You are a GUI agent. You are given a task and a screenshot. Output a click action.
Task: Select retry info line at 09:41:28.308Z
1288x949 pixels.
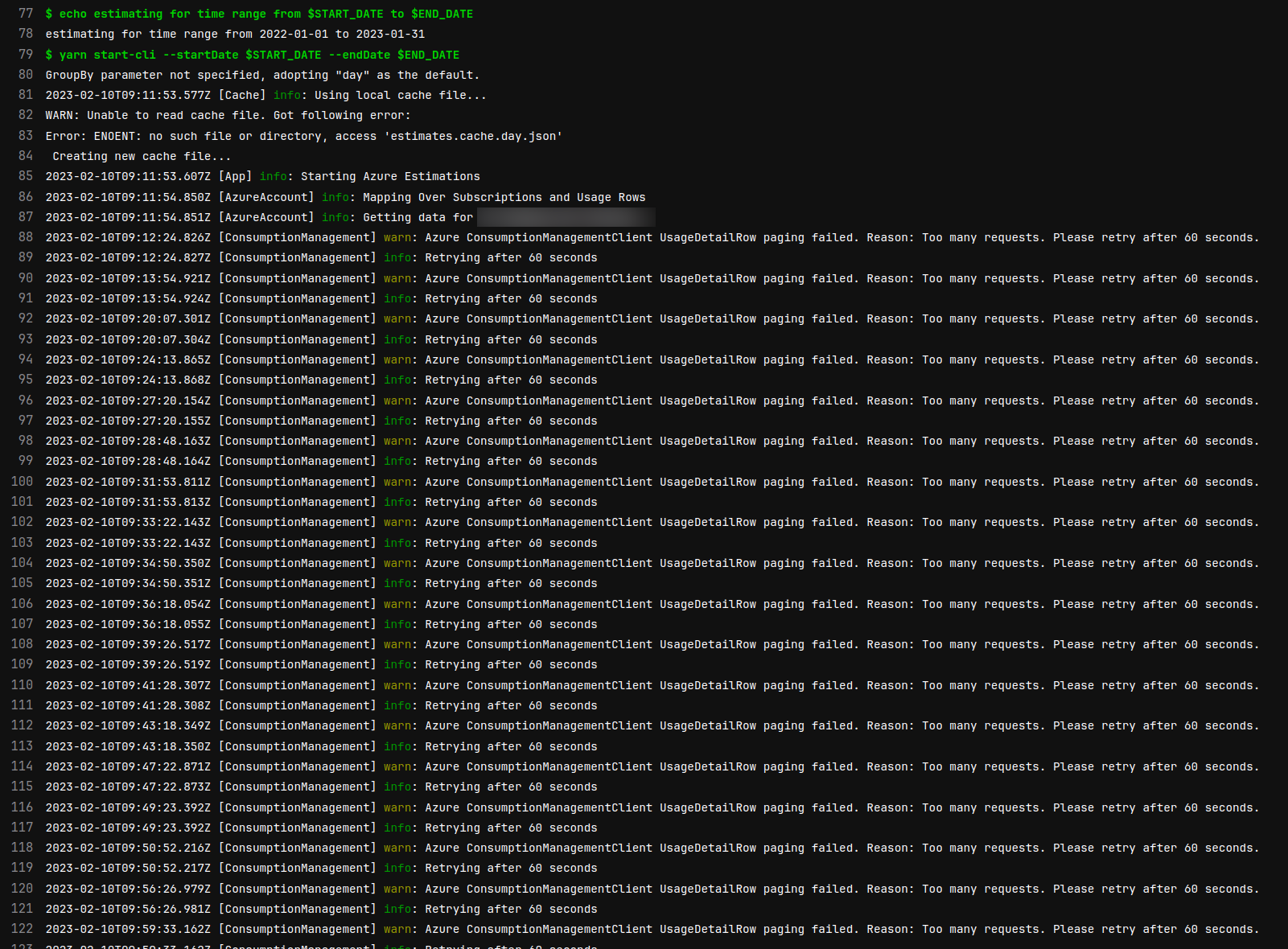[x=321, y=705]
